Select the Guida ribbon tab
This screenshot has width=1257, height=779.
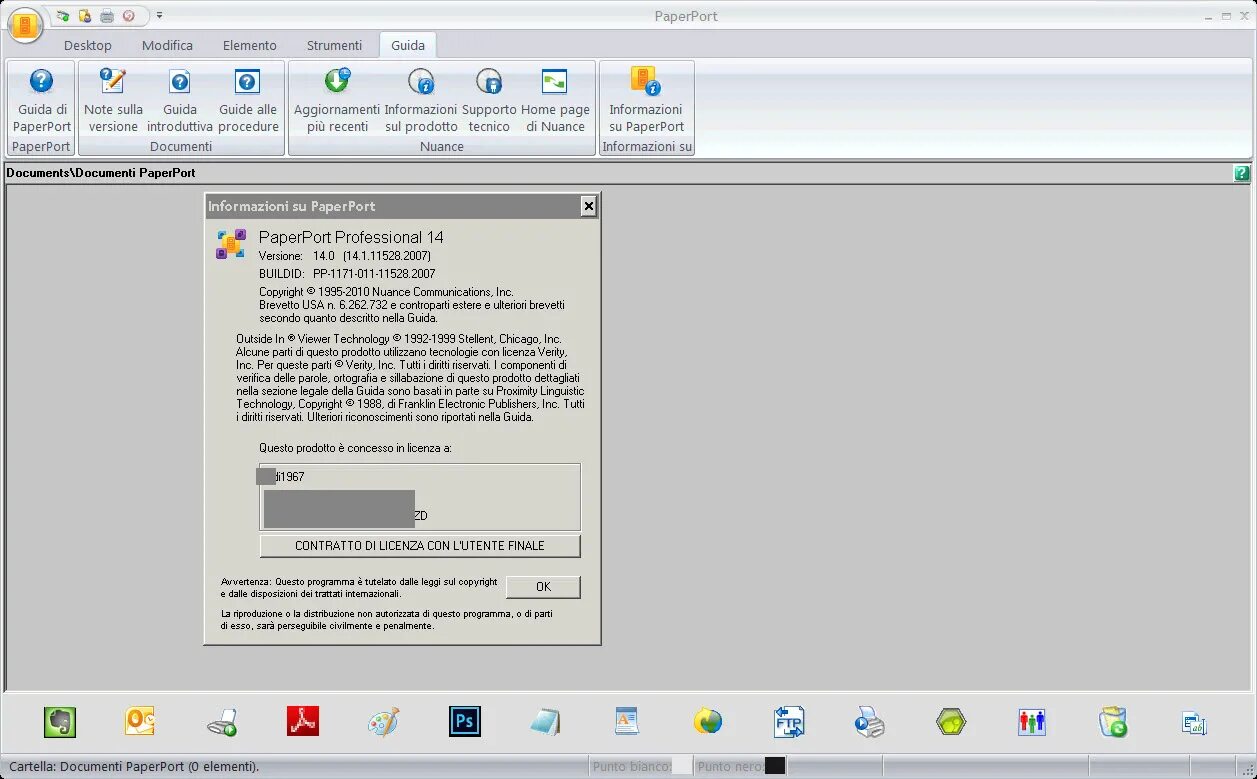408,45
